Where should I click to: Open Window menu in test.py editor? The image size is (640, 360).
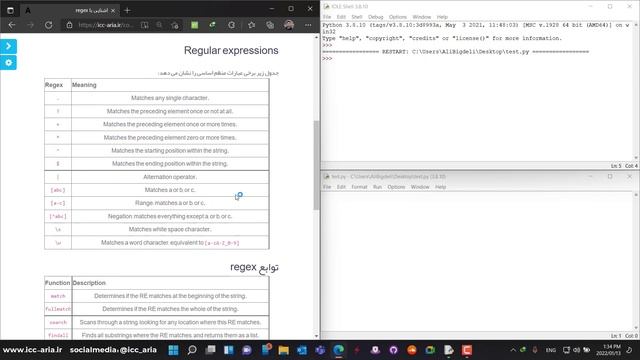click(x=420, y=187)
